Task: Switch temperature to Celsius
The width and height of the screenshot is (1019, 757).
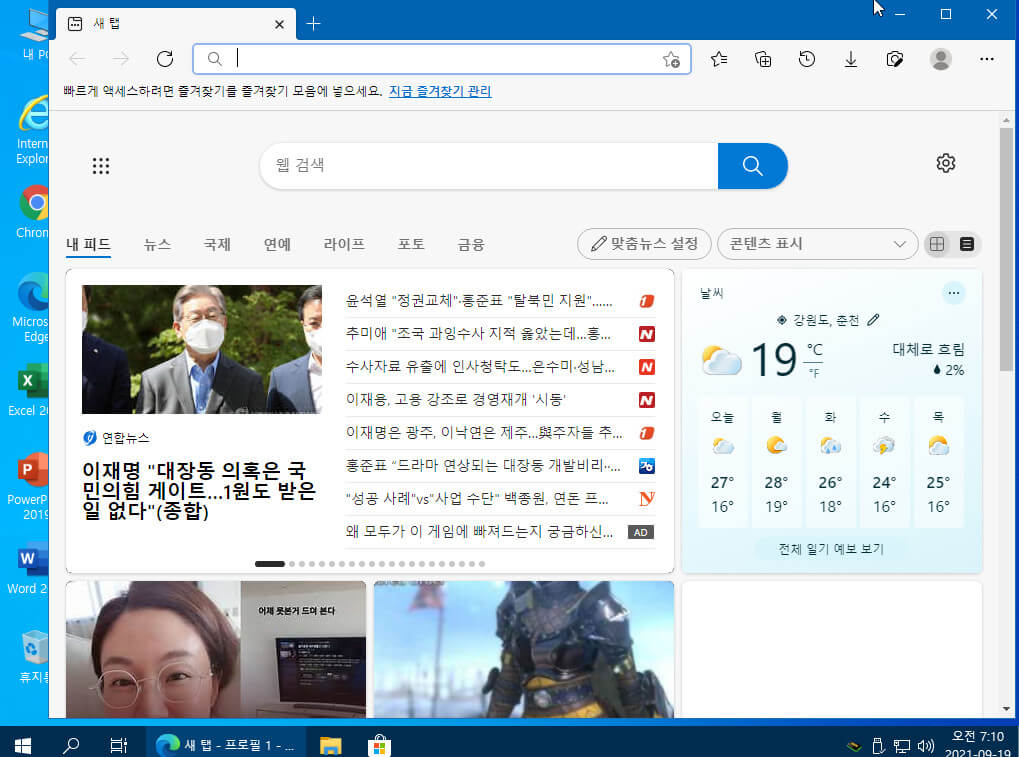Action: [814, 350]
